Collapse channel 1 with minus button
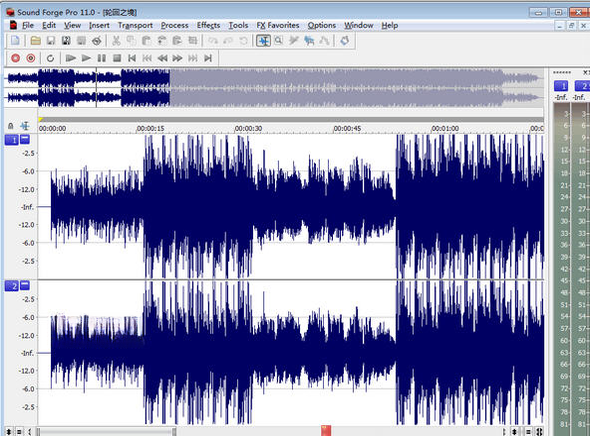The image size is (590, 436). pyautogui.click(x=25, y=139)
